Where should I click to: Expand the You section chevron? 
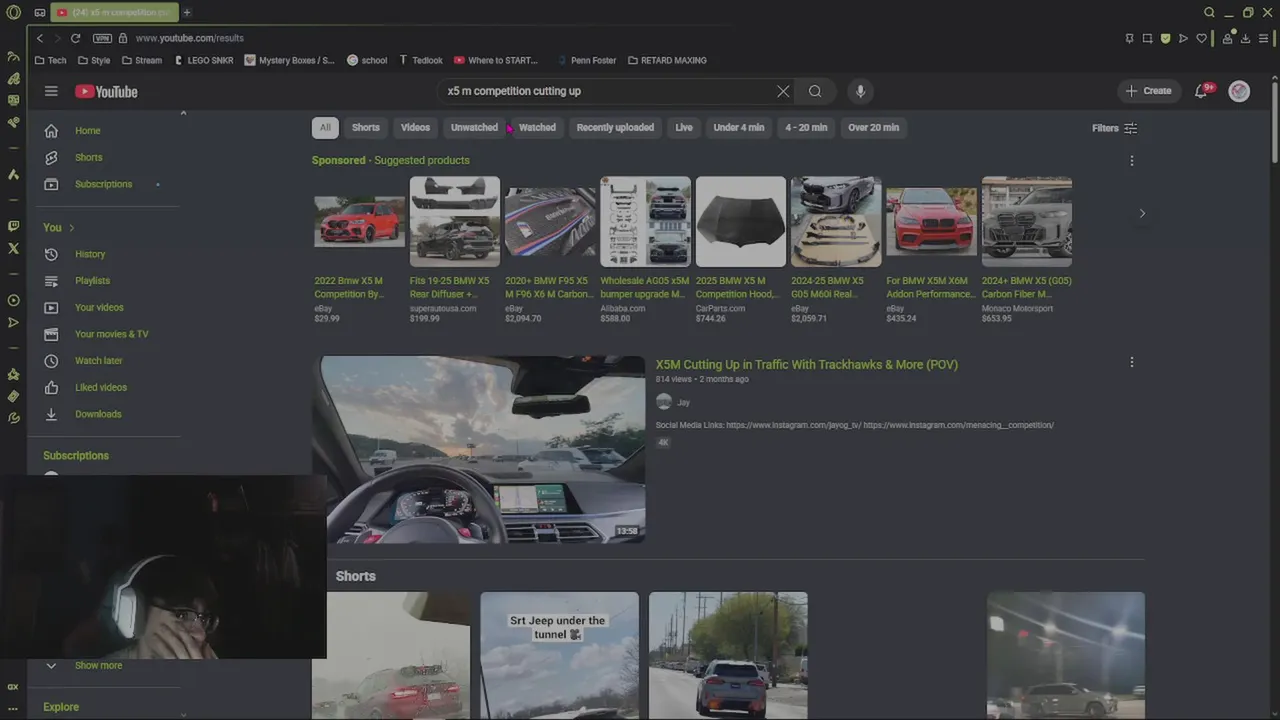click(x=71, y=228)
